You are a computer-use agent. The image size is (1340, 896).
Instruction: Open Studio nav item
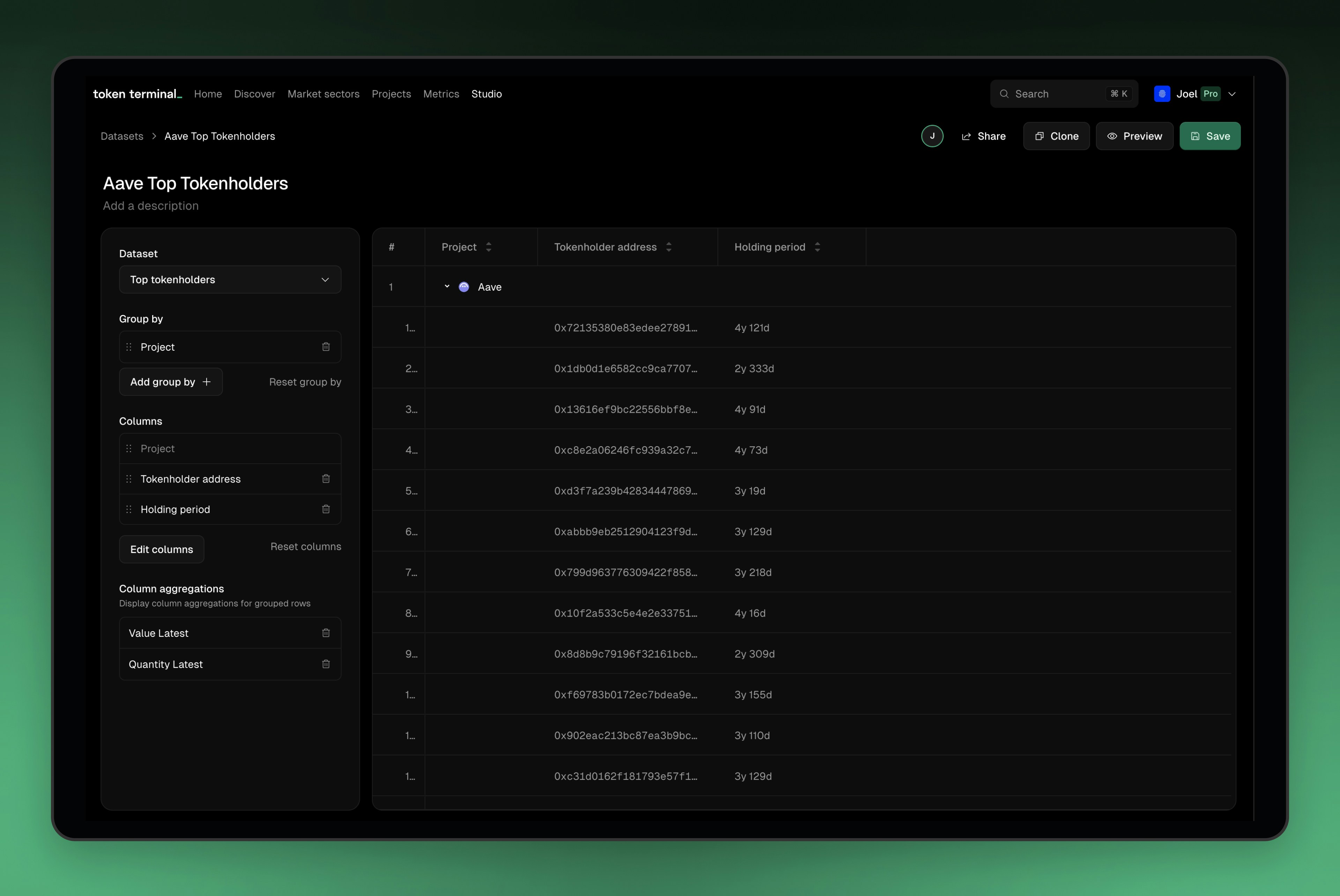(487, 94)
